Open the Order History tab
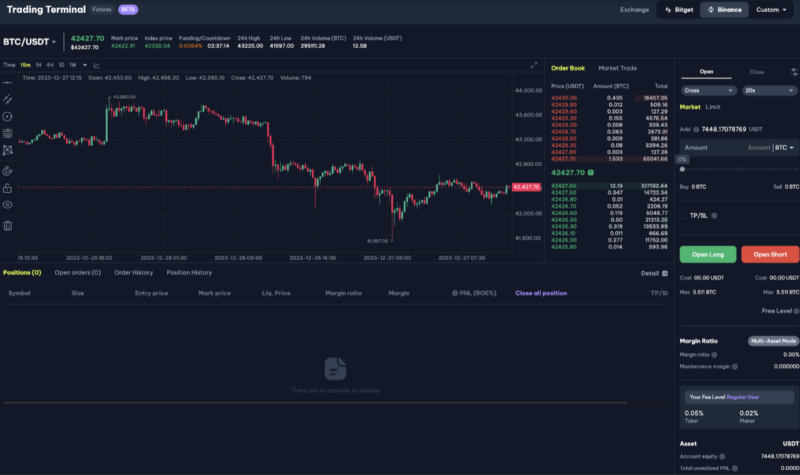Image resolution: width=800 pixels, height=475 pixels. click(133, 272)
